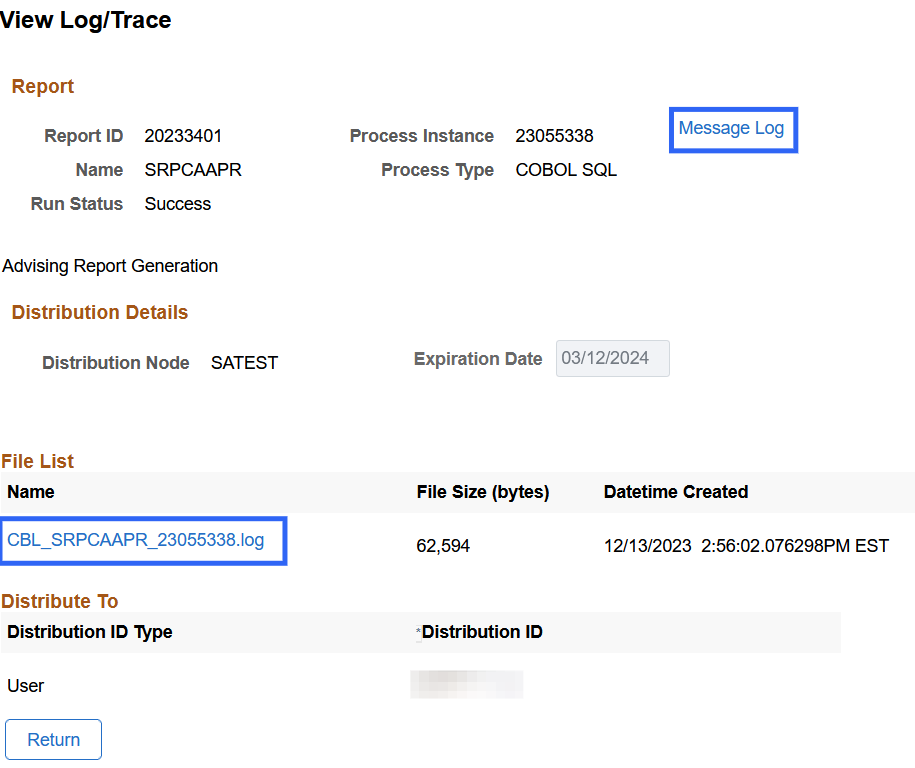Click the Distribution ID Type column header
Viewport: 915px width, 768px height.
click(x=90, y=632)
